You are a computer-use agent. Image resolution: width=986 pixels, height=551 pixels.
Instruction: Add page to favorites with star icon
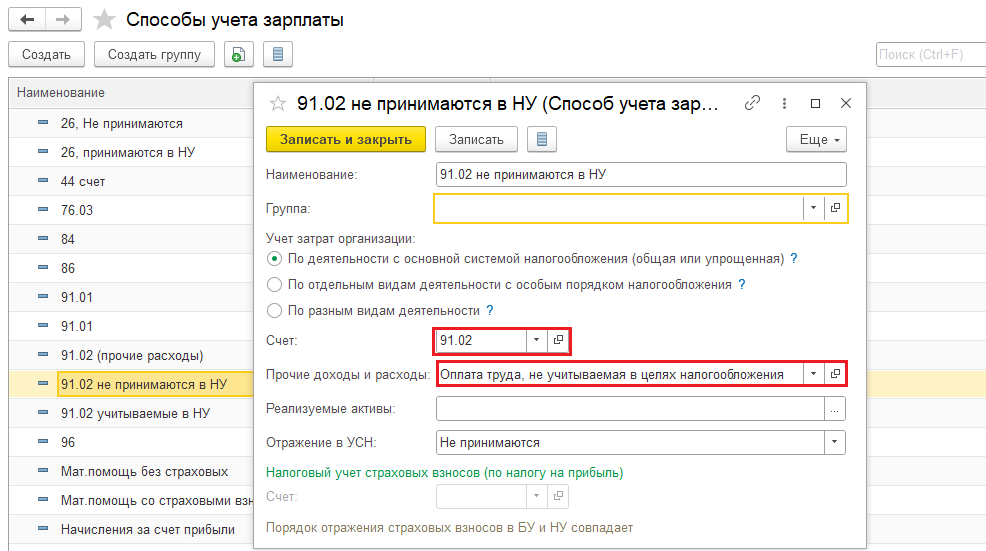tap(104, 20)
